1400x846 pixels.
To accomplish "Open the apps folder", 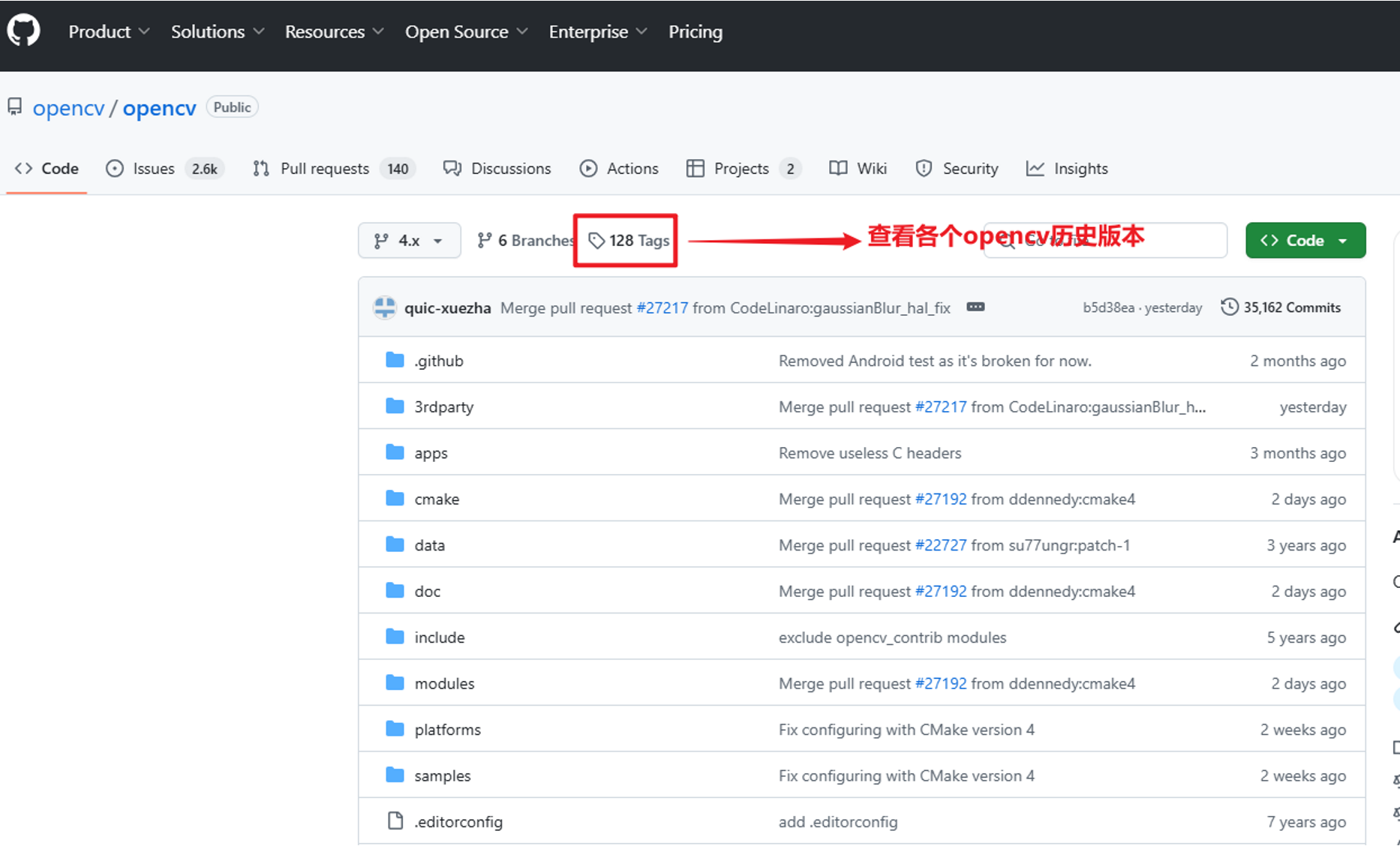I will click(x=431, y=454).
